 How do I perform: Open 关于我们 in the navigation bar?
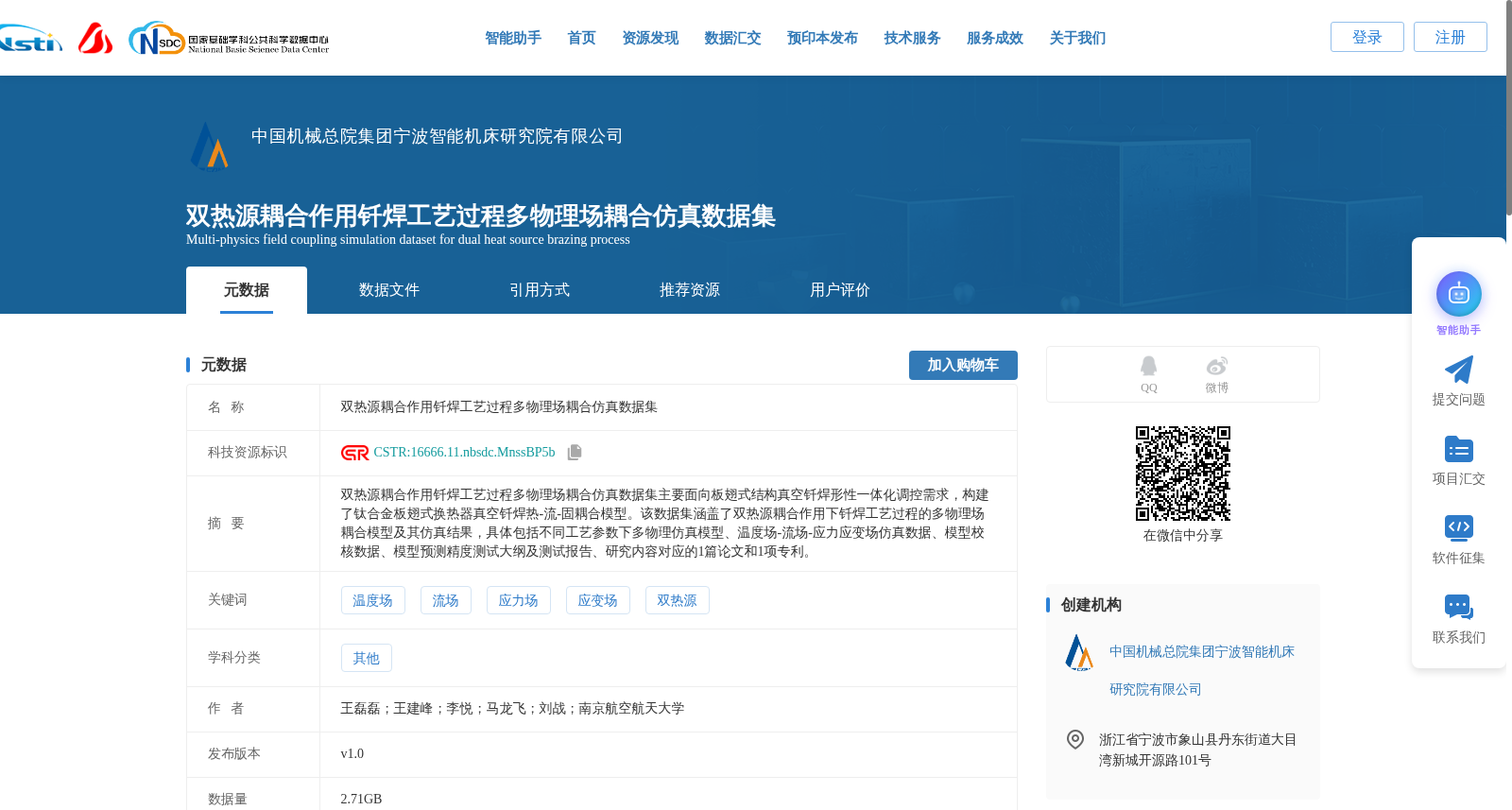tap(1077, 38)
